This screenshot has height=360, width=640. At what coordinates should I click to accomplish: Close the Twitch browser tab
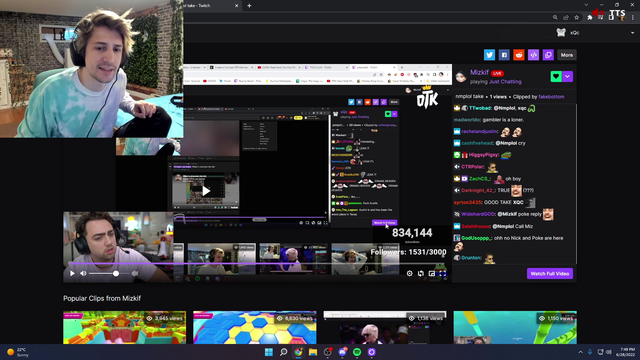[236, 6]
